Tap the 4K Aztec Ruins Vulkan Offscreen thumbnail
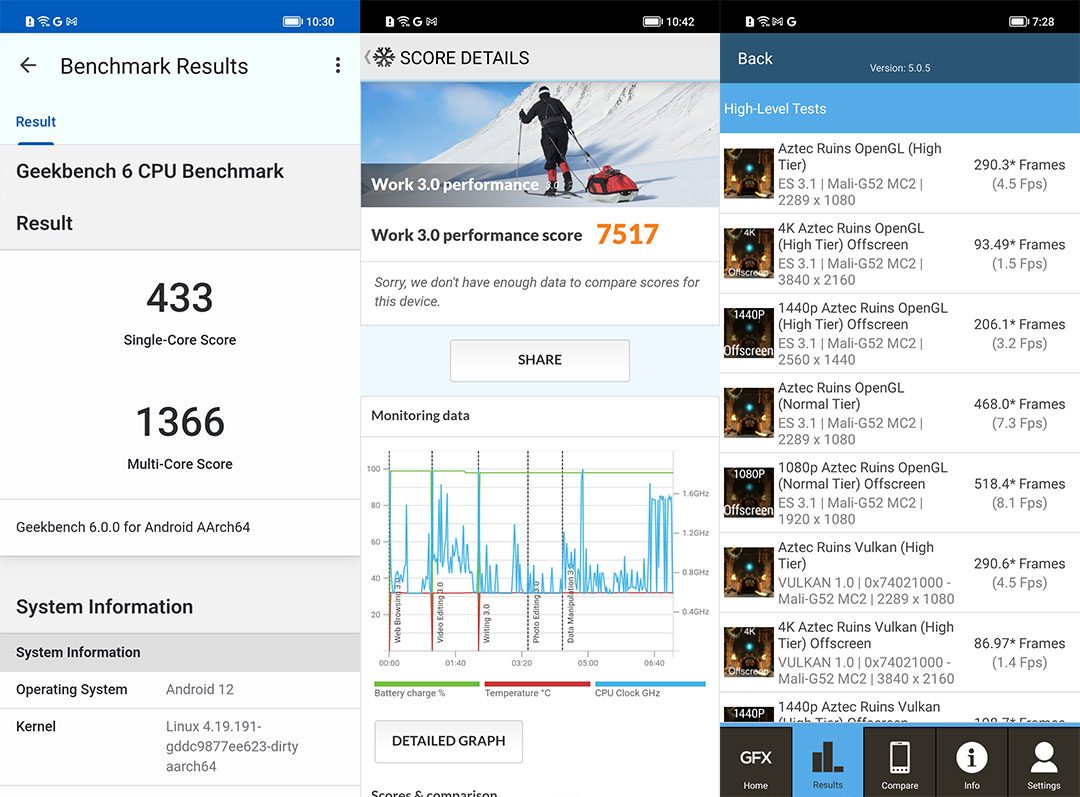The image size is (1080, 797). coord(749,652)
